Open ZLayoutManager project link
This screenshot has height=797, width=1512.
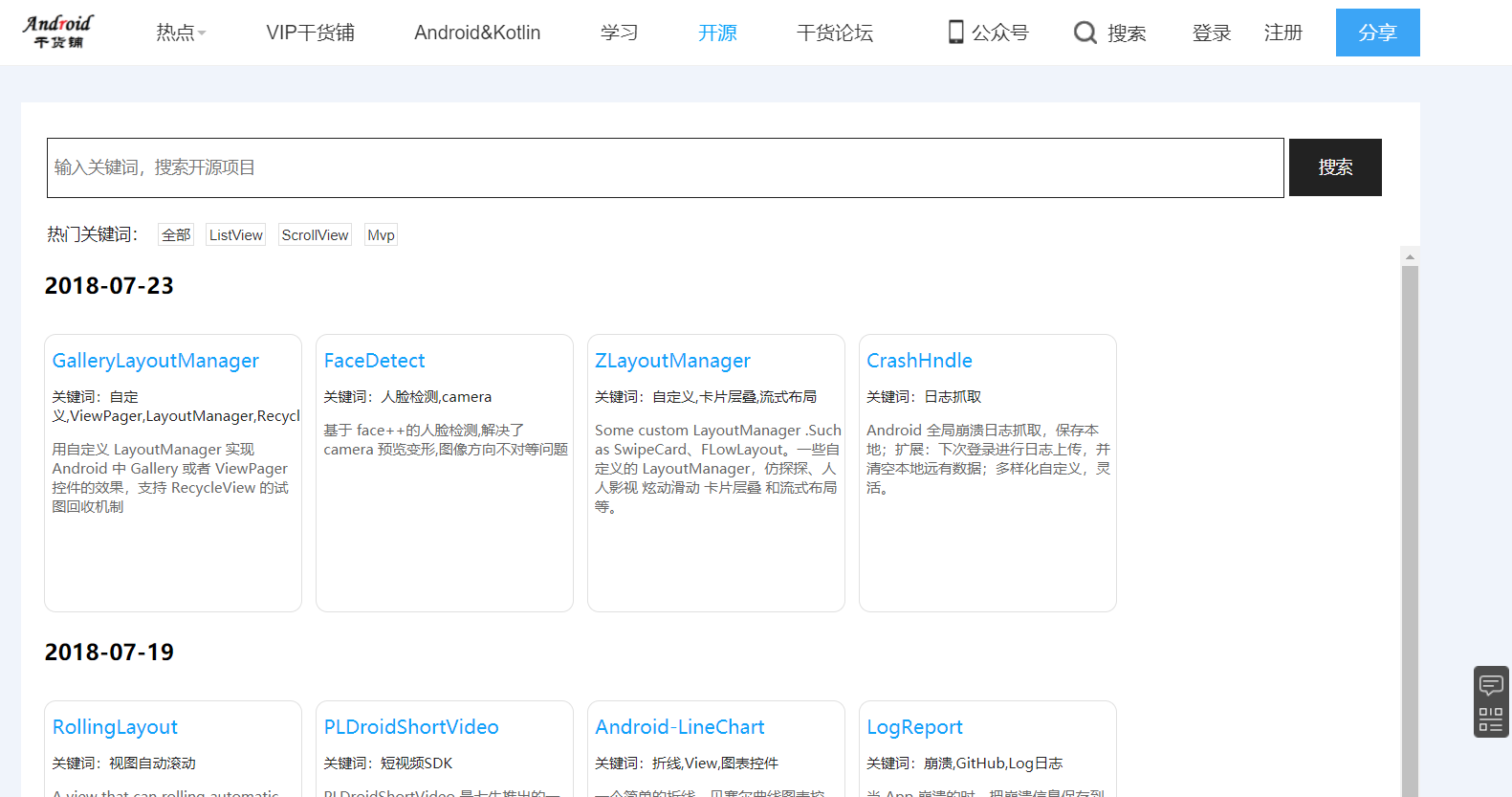point(672,361)
